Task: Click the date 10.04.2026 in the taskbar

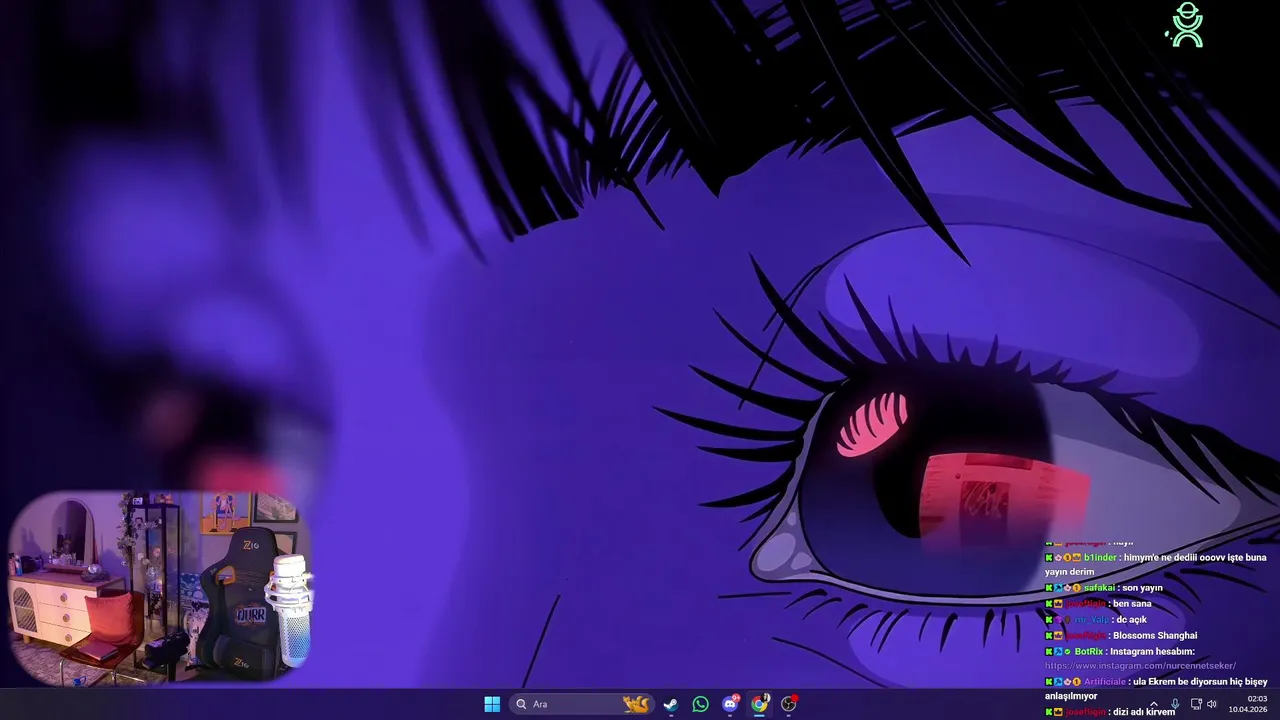Action: tap(1248, 709)
